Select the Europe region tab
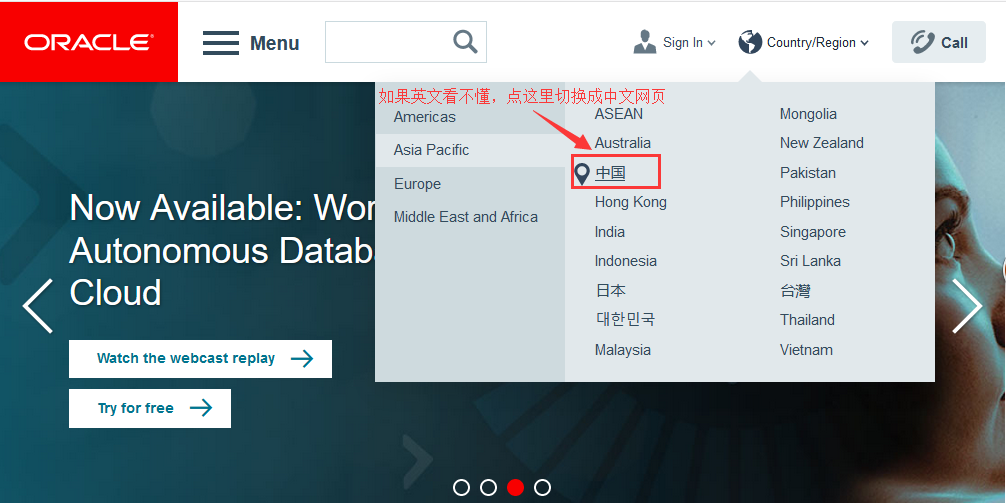Viewport: 1006px width, 503px height. click(x=417, y=184)
